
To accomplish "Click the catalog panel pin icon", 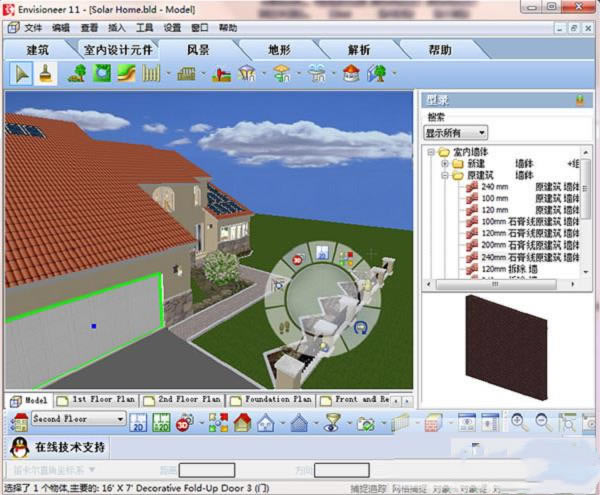I will pyautogui.click(x=578, y=100).
